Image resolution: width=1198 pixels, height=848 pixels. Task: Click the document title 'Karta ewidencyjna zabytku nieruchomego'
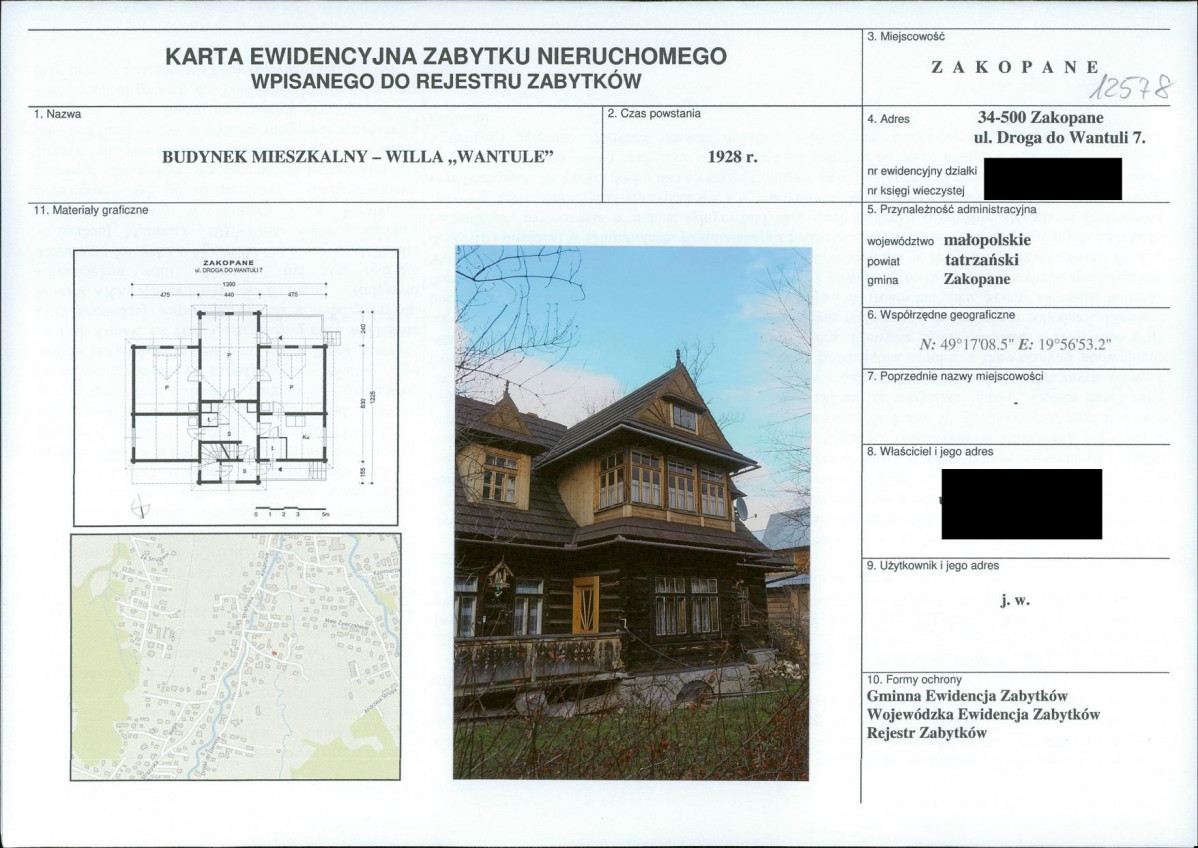[445, 56]
